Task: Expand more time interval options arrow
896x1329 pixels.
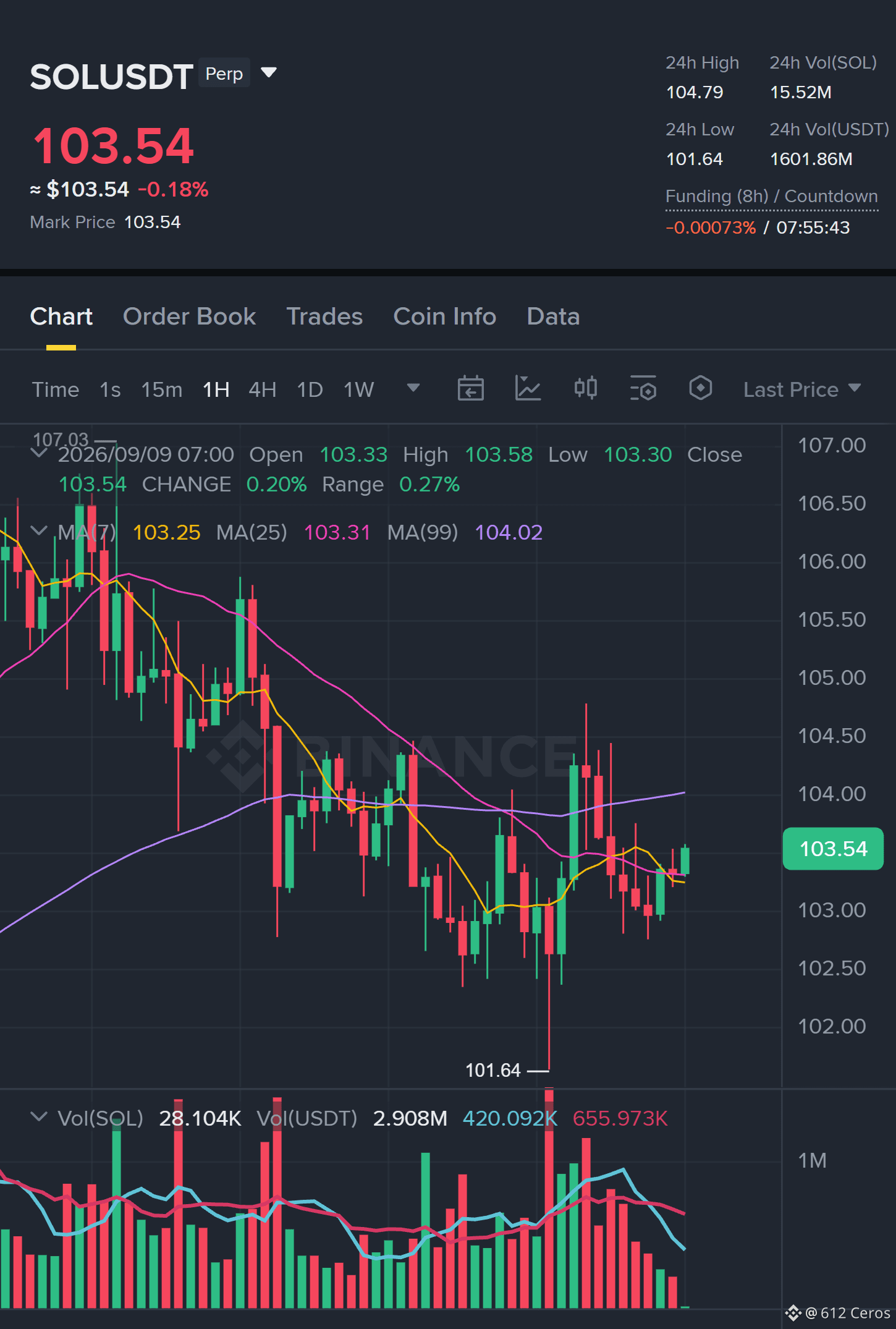Action: click(x=413, y=388)
